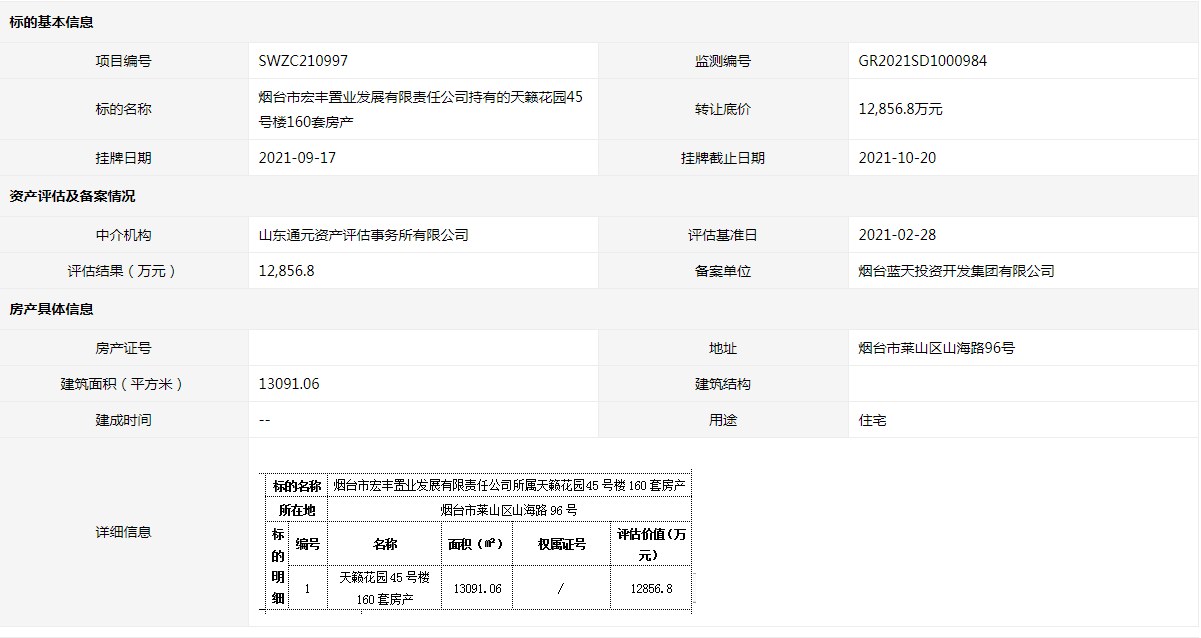
Task: Click the usage value 住宅
Action: (x=872, y=420)
